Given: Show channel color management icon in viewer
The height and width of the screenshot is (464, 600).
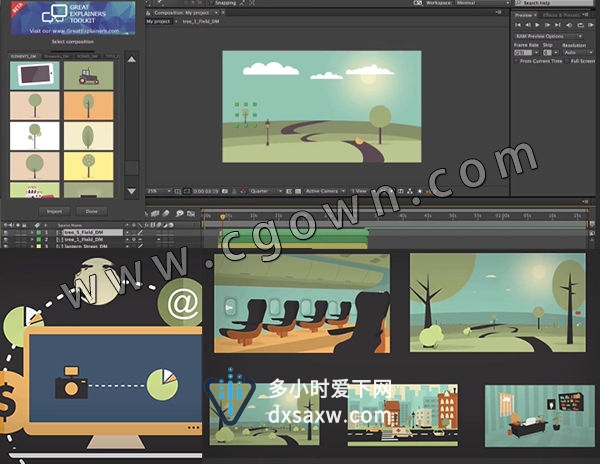Looking at the screenshot, I should tap(243, 191).
